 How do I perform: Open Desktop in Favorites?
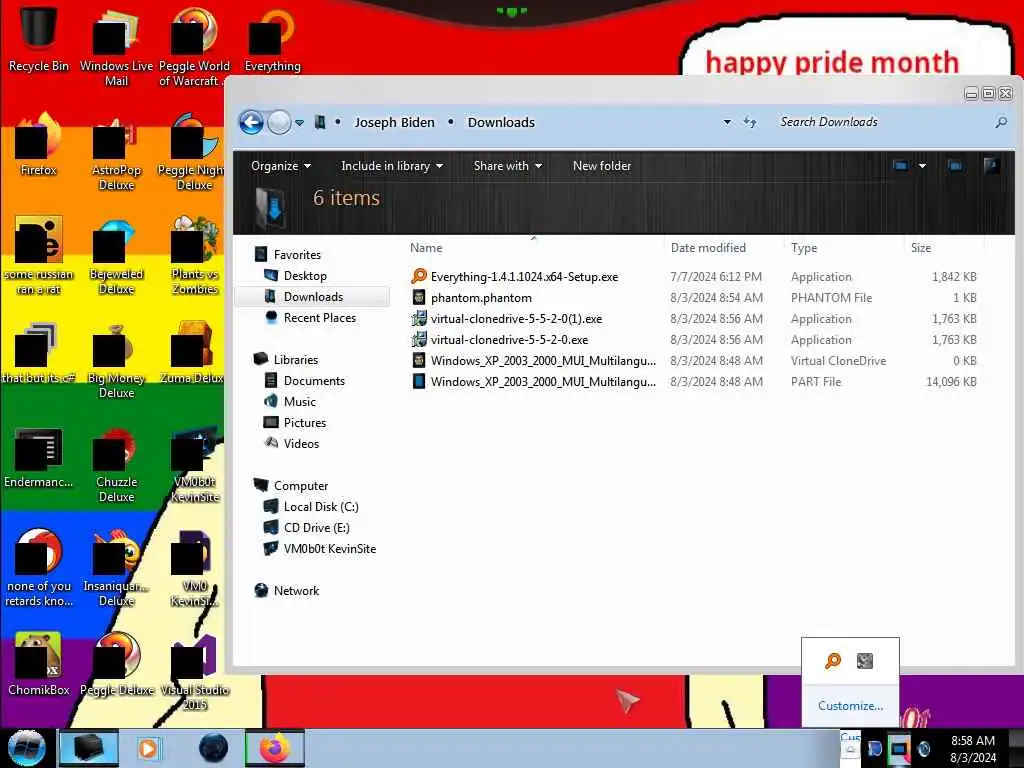[x=304, y=276]
